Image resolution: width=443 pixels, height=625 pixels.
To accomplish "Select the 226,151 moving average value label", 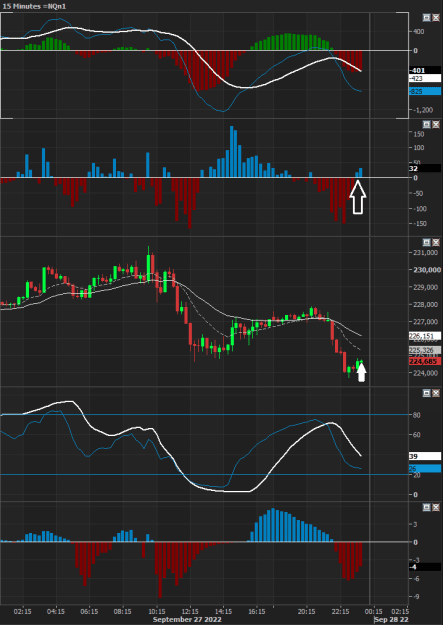I will click(x=425, y=336).
